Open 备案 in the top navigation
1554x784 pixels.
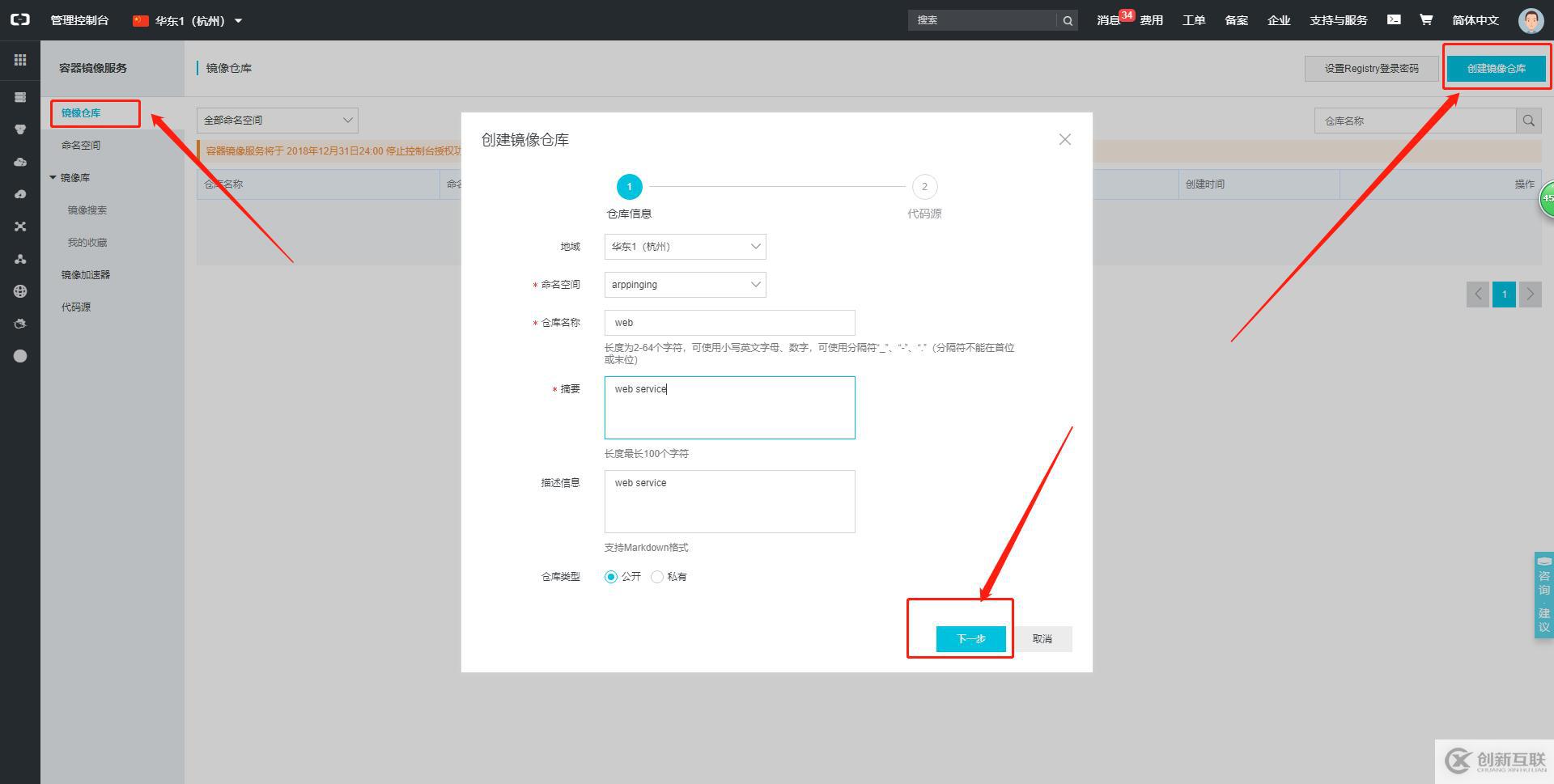point(1236,20)
